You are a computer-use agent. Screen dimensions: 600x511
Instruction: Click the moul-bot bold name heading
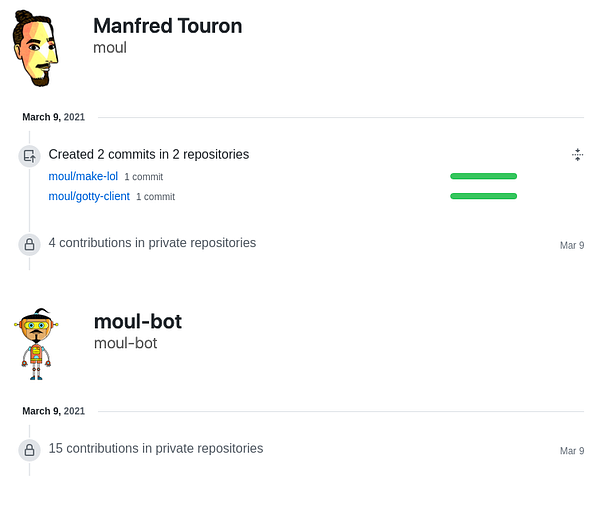coord(137,321)
